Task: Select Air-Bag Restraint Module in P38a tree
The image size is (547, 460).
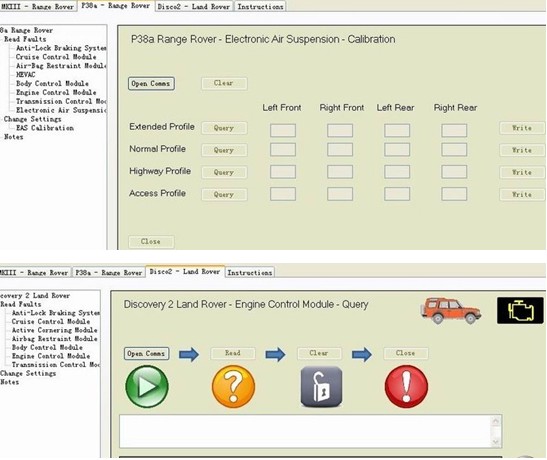Action: click(61, 66)
